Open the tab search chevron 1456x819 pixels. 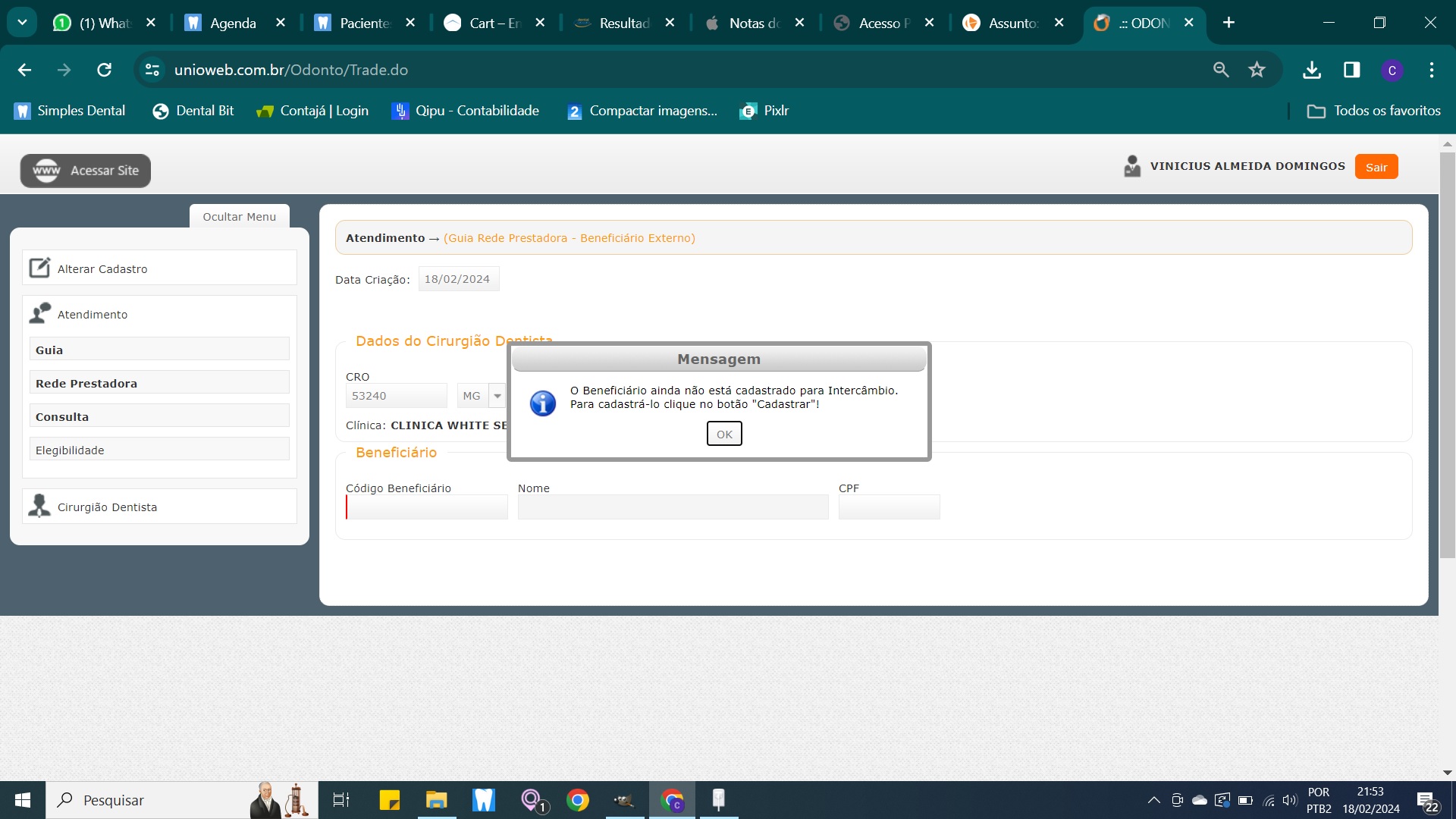tap(22, 23)
